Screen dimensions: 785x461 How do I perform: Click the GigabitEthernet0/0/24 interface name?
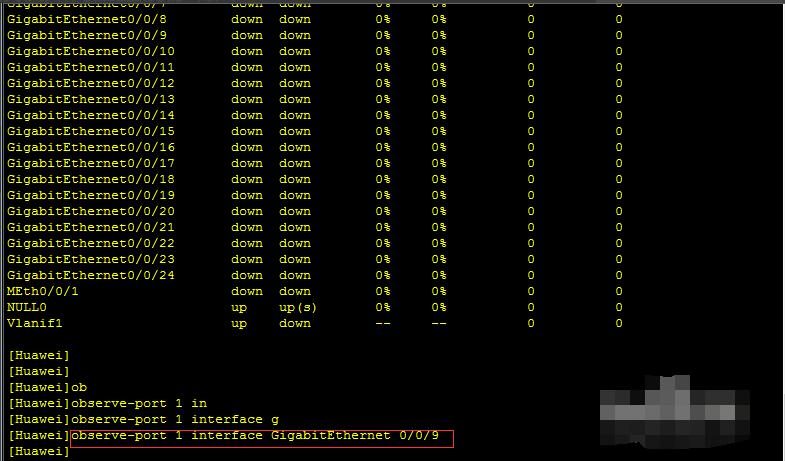[91, 275]
